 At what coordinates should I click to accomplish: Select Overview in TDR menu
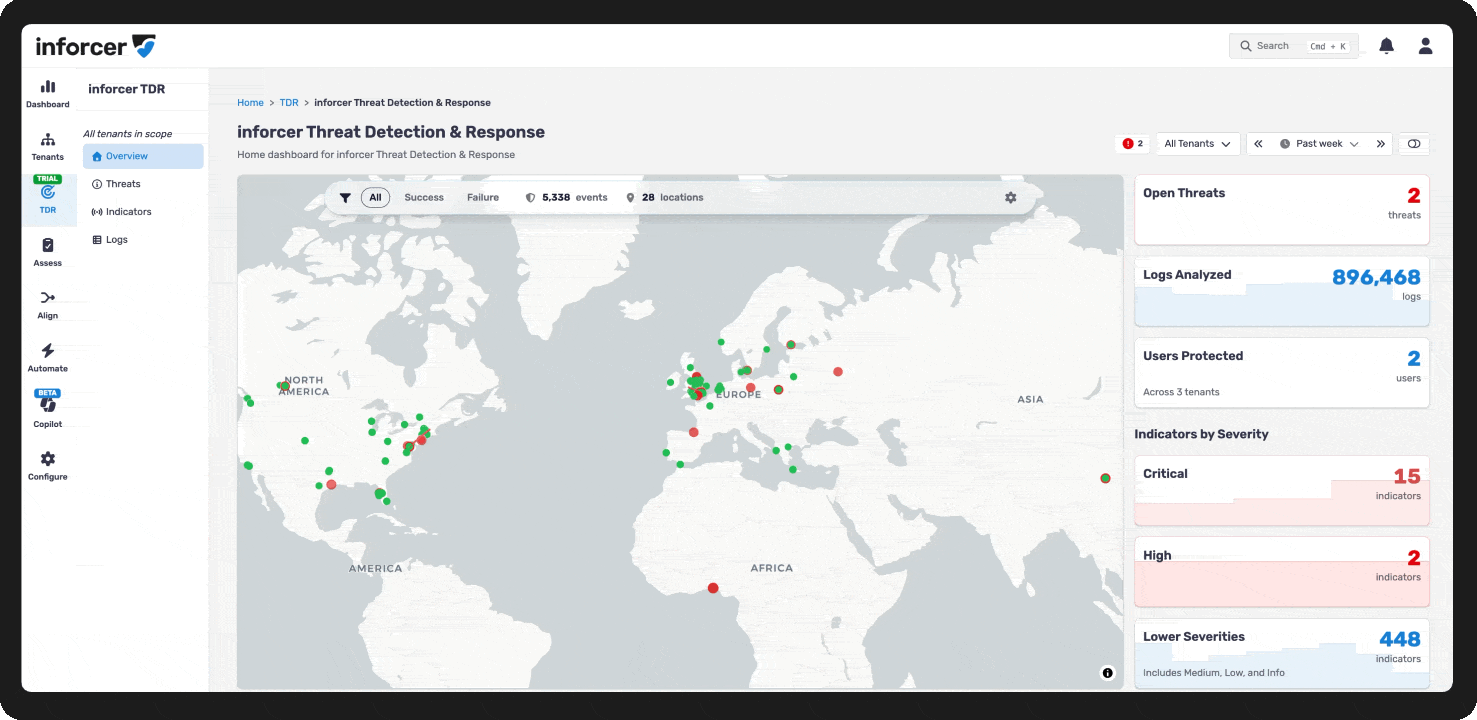[x=143, y=156]
